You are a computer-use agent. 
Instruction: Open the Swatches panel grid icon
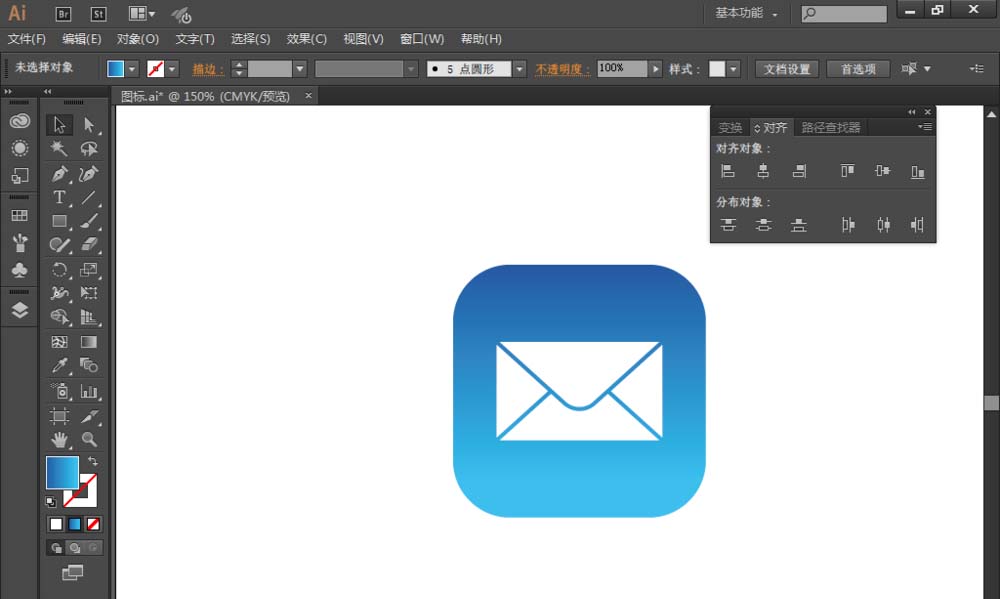tap(20, 216)
